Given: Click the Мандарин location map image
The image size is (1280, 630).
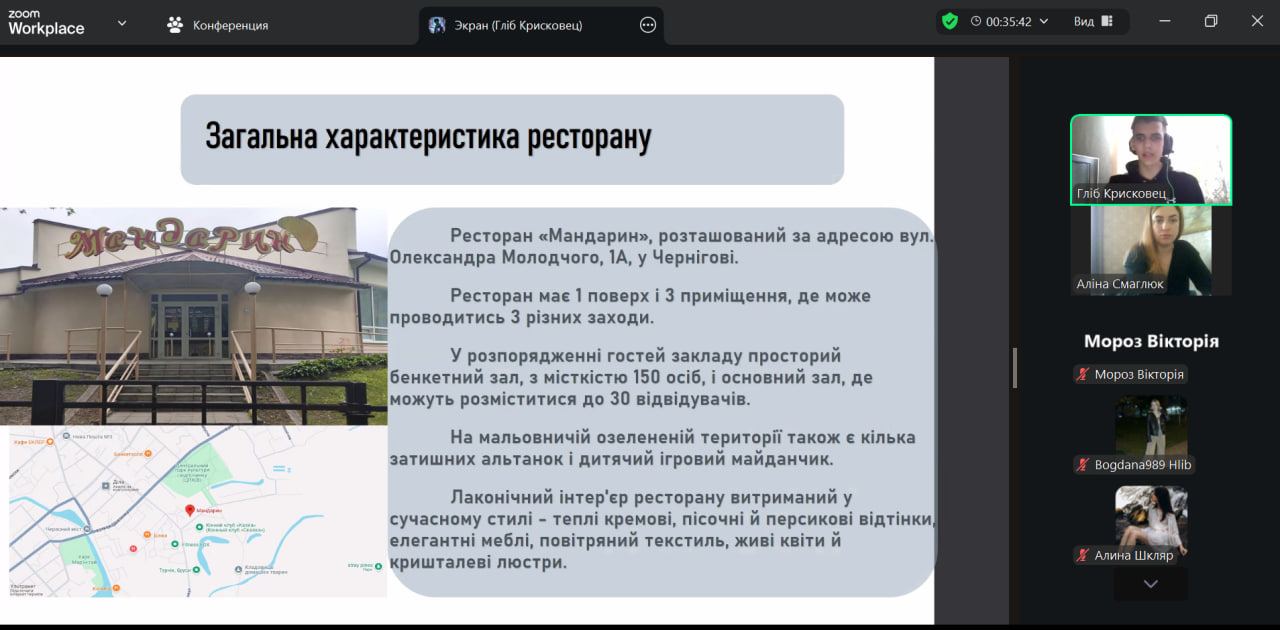Looking at the screenshot, I should point(197,512).
